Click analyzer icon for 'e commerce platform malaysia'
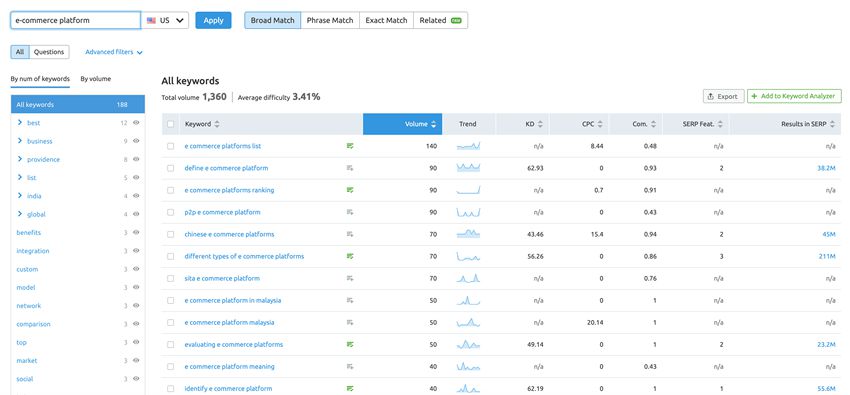Image resolution: width=850 pixels, height=395 pixels. (x=350, y=322)
